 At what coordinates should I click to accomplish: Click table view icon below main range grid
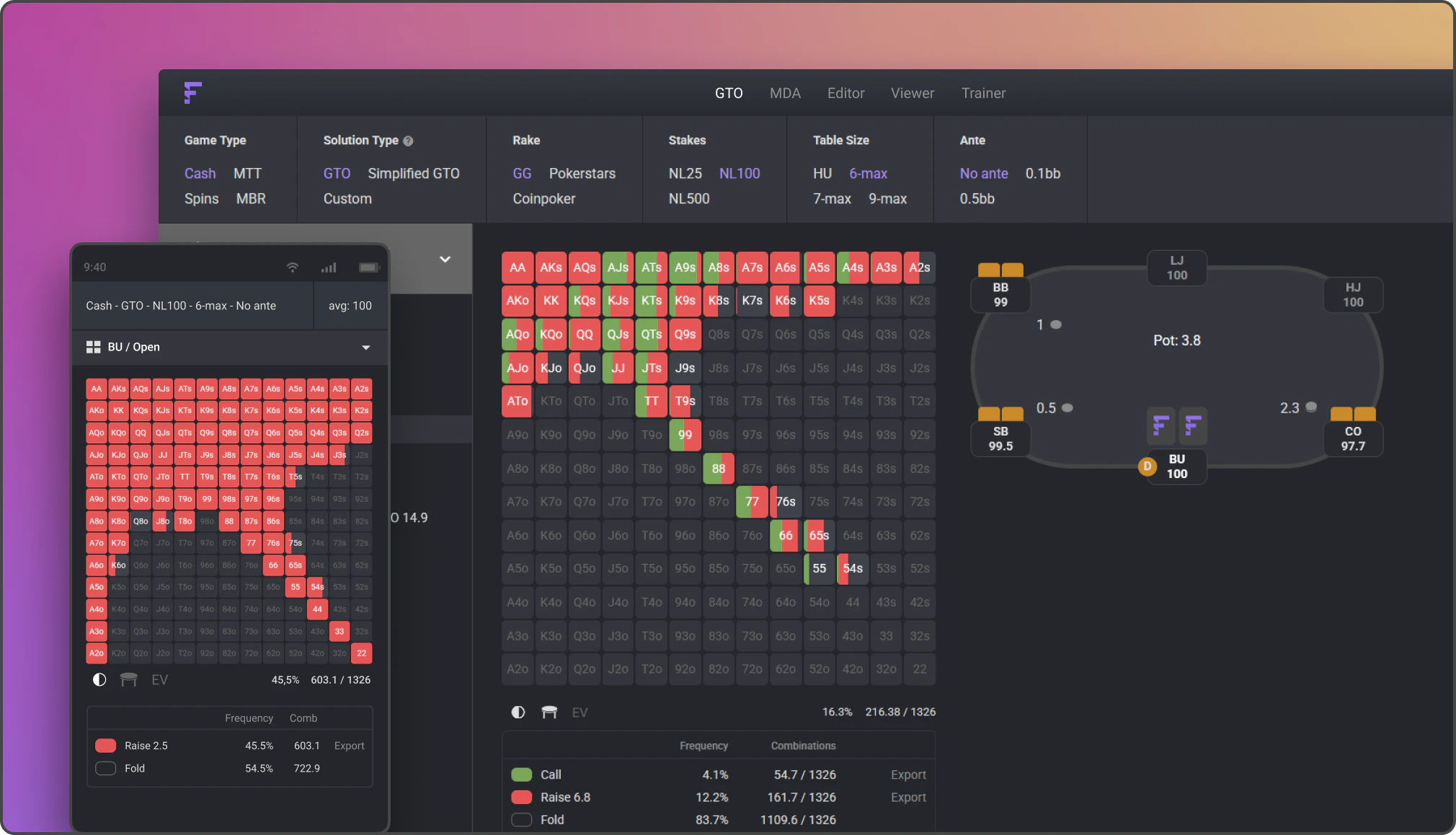[x=549, y=712]
